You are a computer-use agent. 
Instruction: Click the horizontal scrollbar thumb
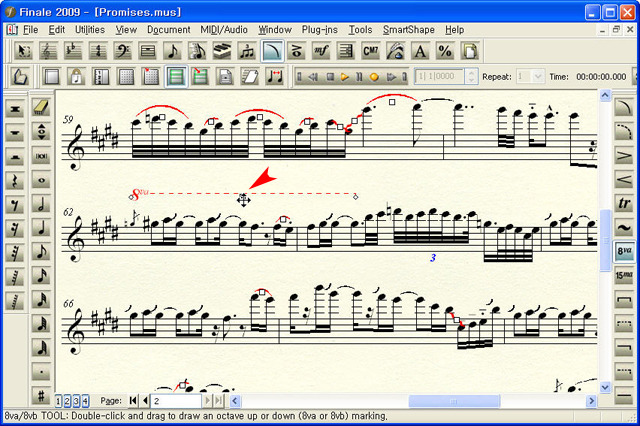[454, 401]
